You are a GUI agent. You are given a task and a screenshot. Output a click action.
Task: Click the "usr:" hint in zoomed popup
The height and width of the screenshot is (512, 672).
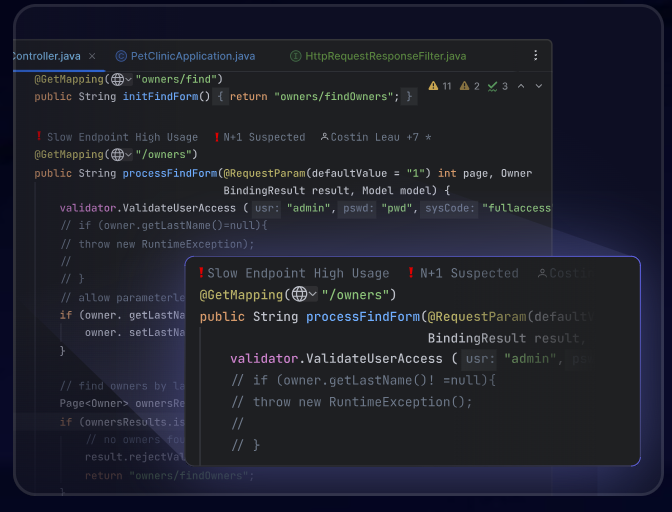pyautogui.click(x=480, y=358)
